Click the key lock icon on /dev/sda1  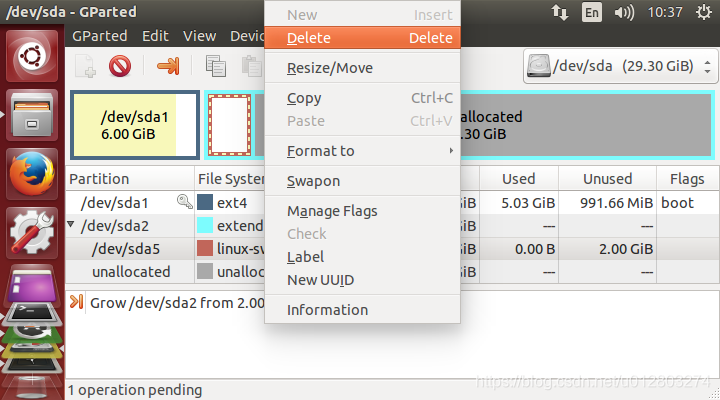pos(185,202)
